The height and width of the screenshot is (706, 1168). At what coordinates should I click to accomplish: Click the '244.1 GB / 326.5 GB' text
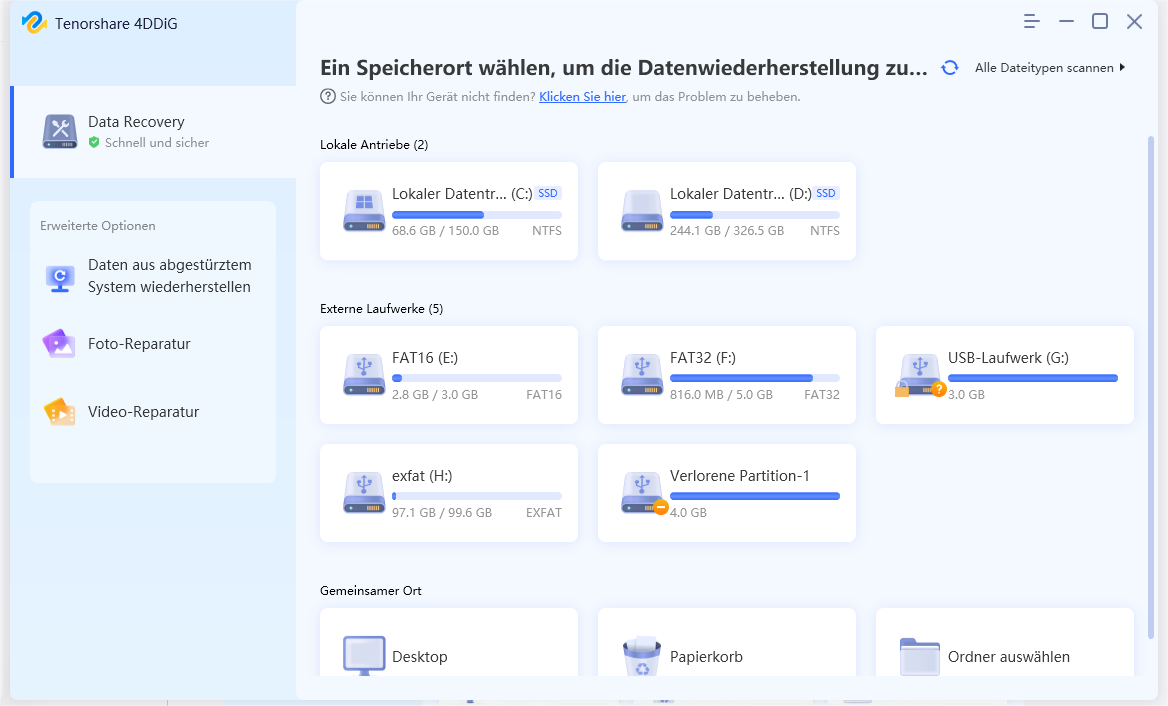click(727, 231)
